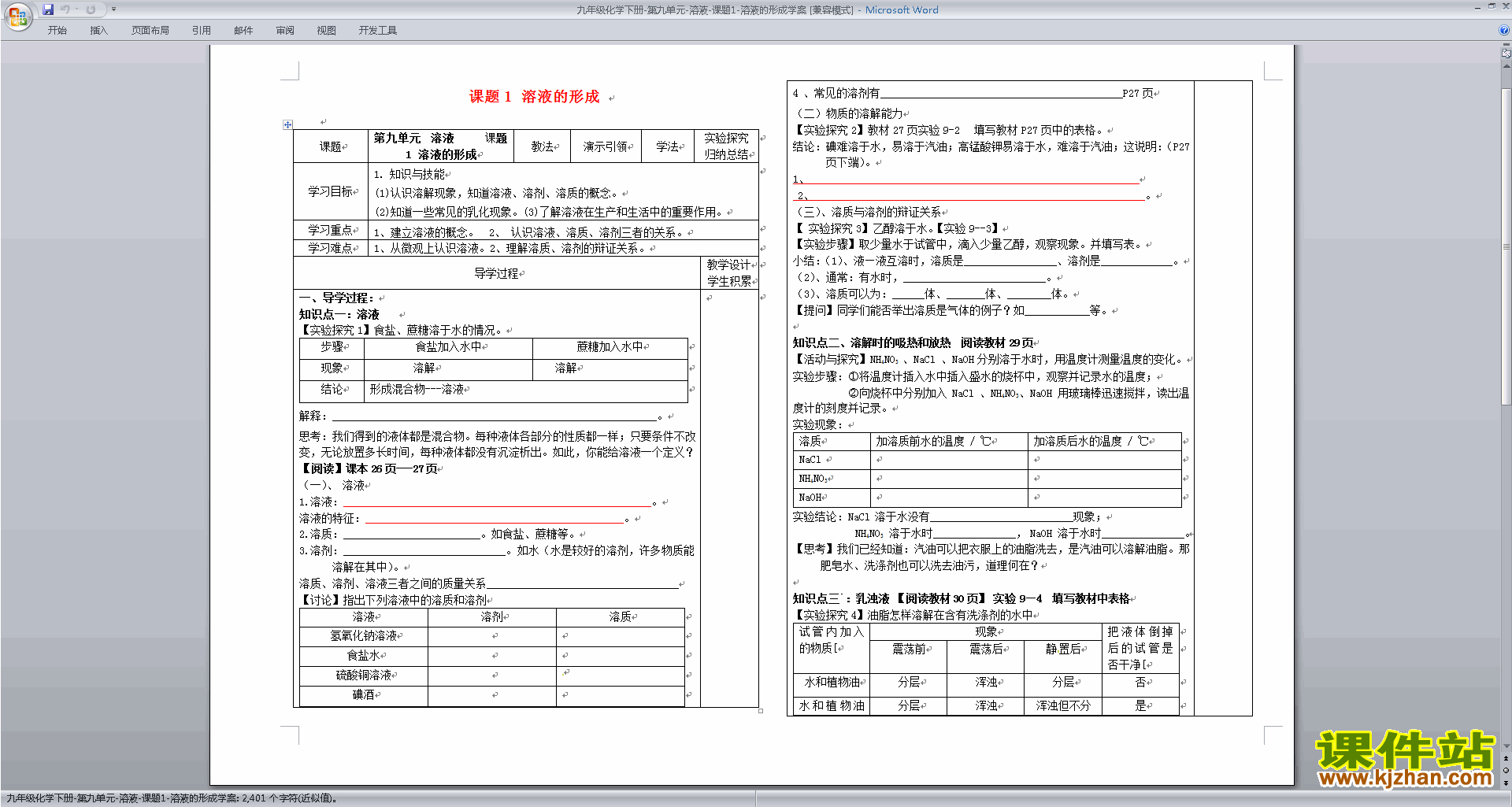The height and width of the screenshot is (807, 1512).
Task: Click the 实验现象： label
Action: click(817, 424)
